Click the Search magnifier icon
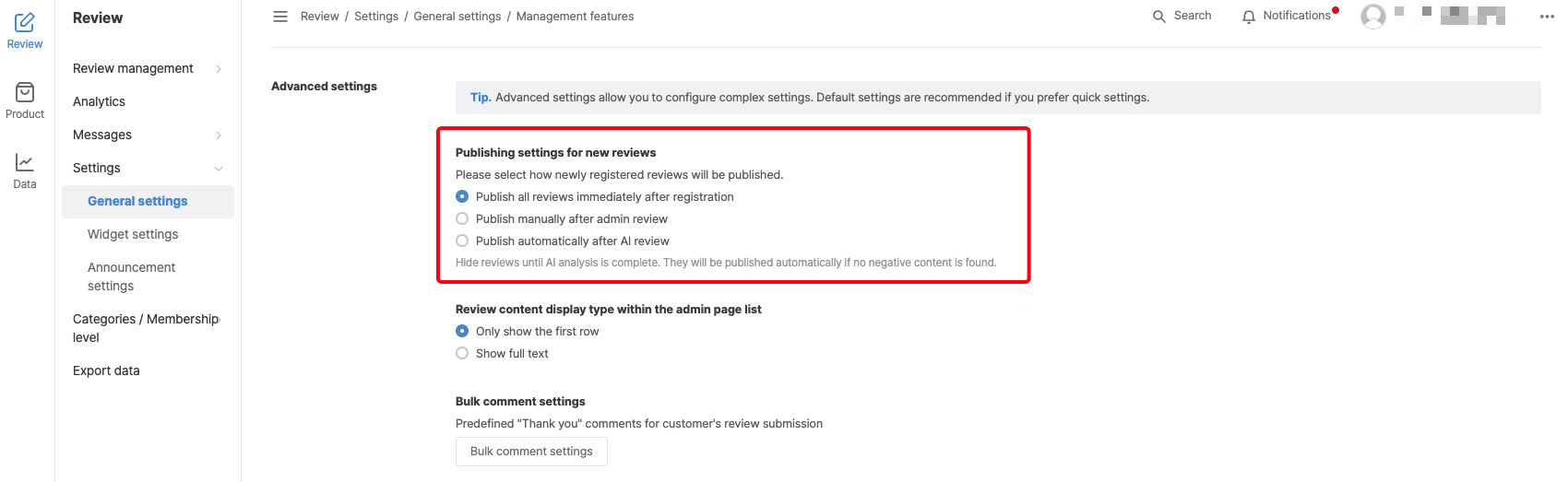This screenshot has width=1568, height=482. tap(1159, 17)
